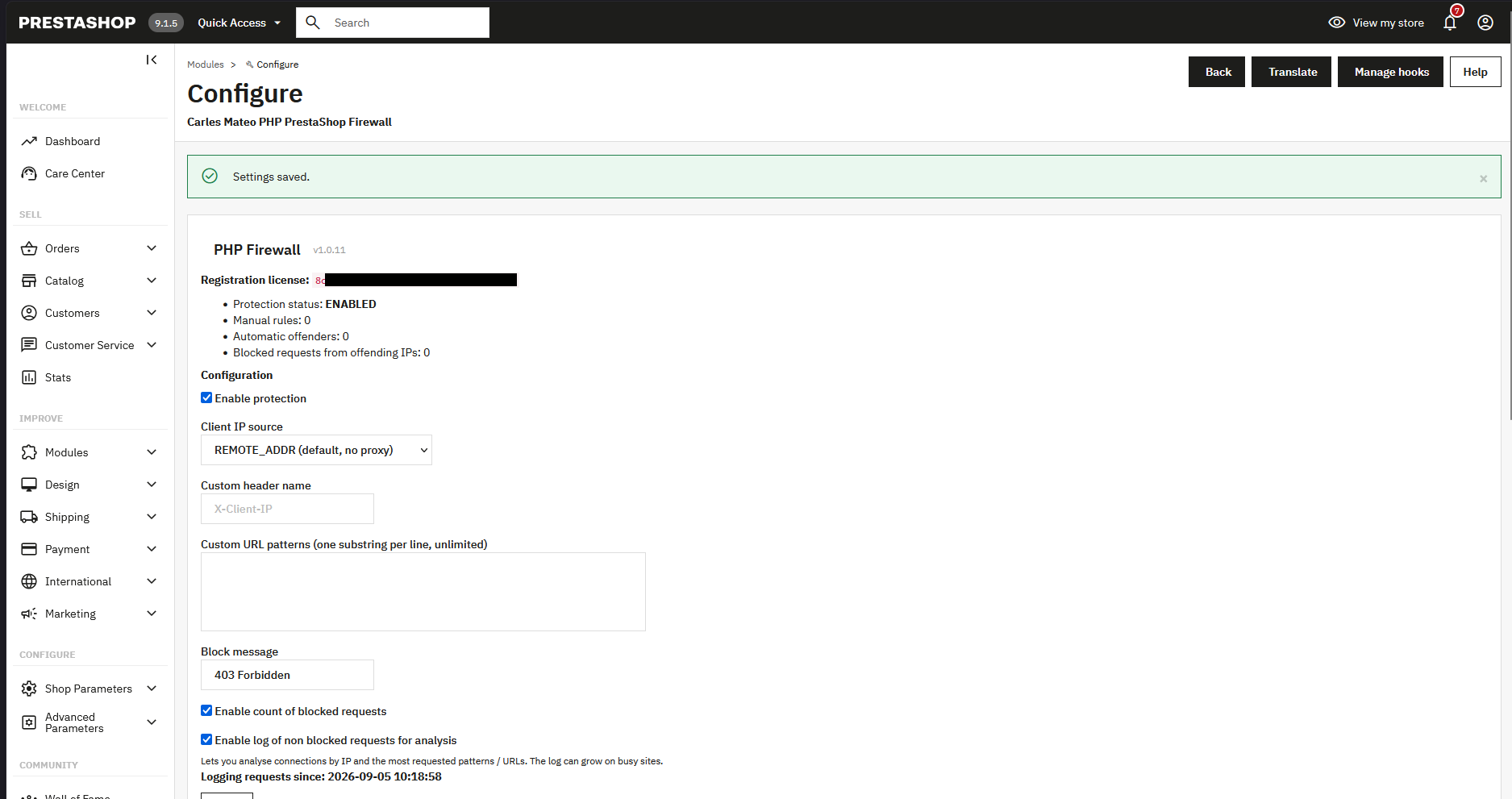Expand the Marketing submenu chevron
This screenshot has width=1512, height=799.
[152, 614]
